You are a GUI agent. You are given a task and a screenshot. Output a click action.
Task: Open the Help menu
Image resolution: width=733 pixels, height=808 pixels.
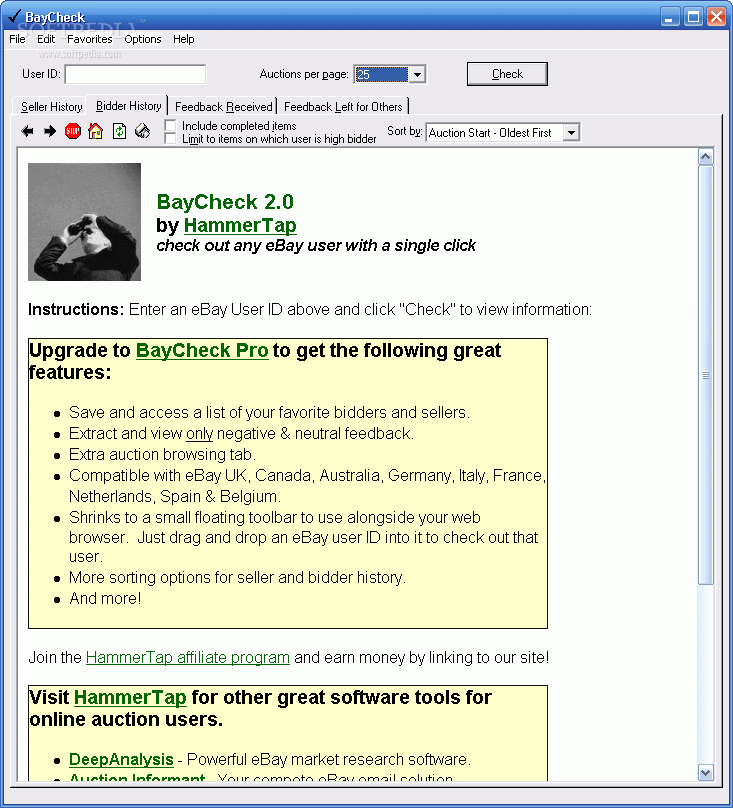(184, 39)
